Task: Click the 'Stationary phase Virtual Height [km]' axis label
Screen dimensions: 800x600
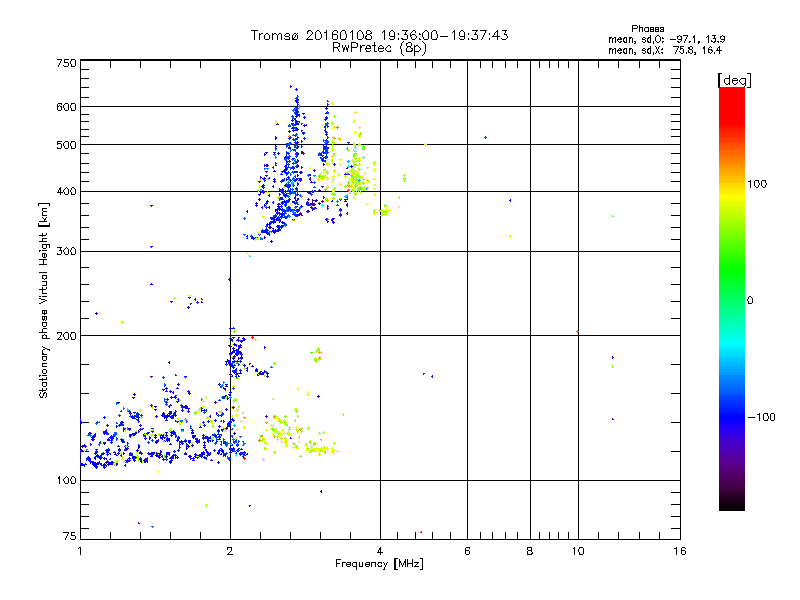Action: pyautogui.click(x=44, y=300)
